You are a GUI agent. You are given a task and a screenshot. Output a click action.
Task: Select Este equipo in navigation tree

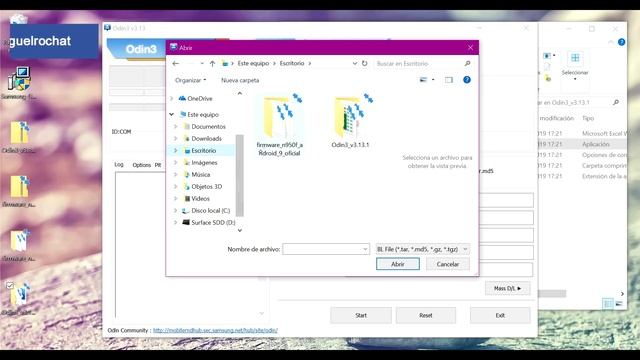[x=203, y=115]
